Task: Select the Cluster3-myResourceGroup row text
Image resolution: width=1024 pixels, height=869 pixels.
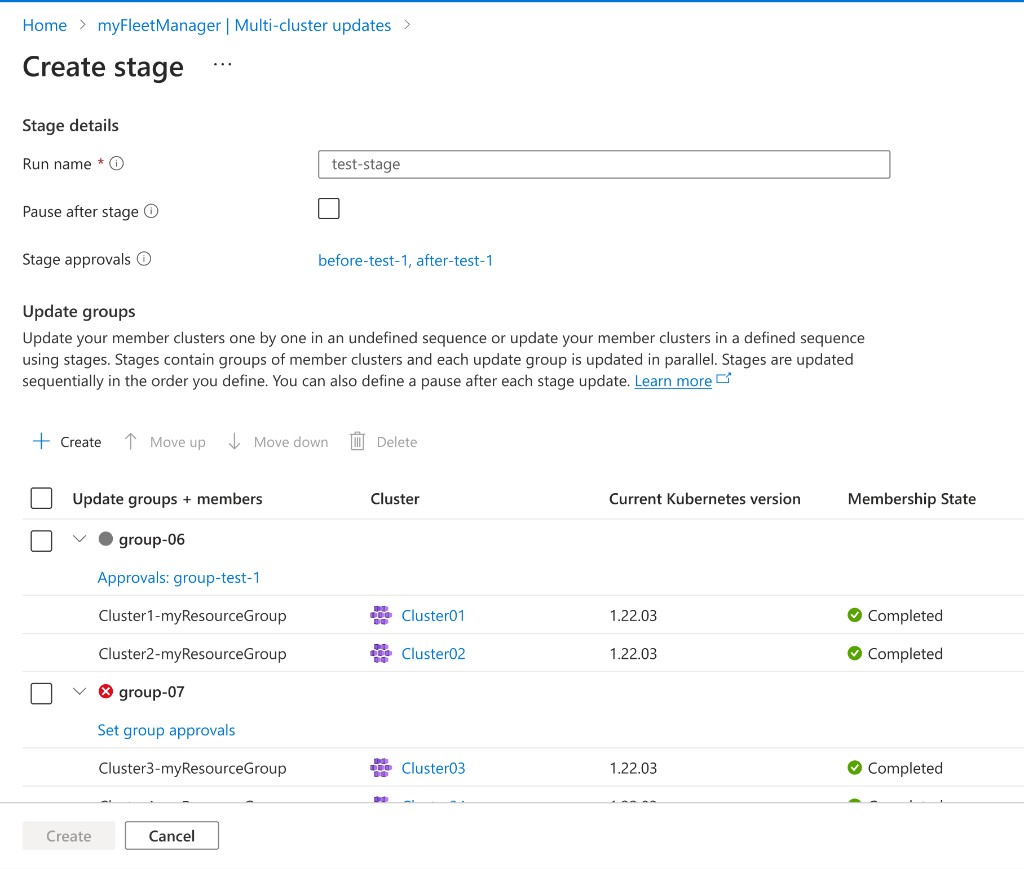Action: (x=192, y=768)
